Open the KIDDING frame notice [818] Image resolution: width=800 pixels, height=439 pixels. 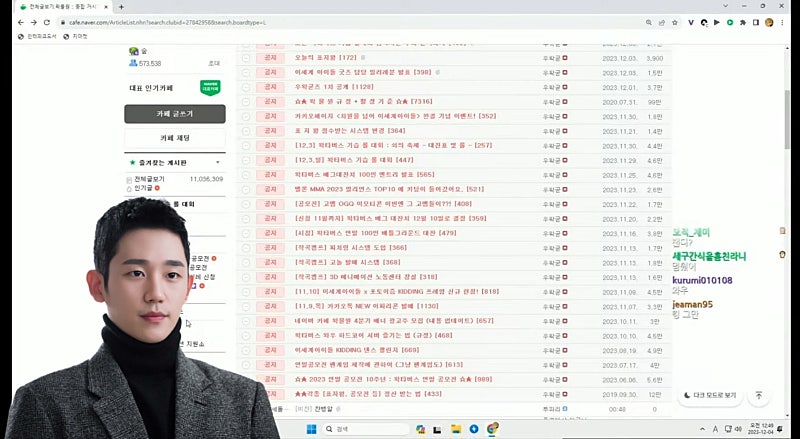pos(397,291)
